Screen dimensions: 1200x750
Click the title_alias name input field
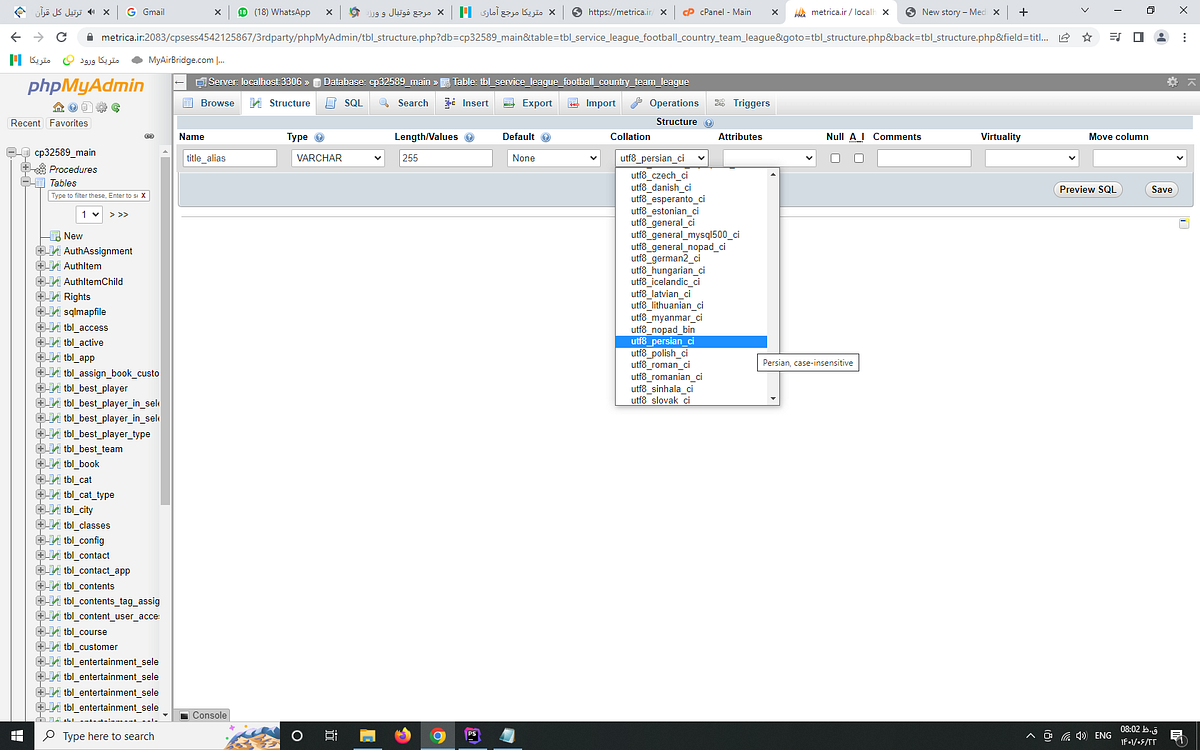point(229,157)
